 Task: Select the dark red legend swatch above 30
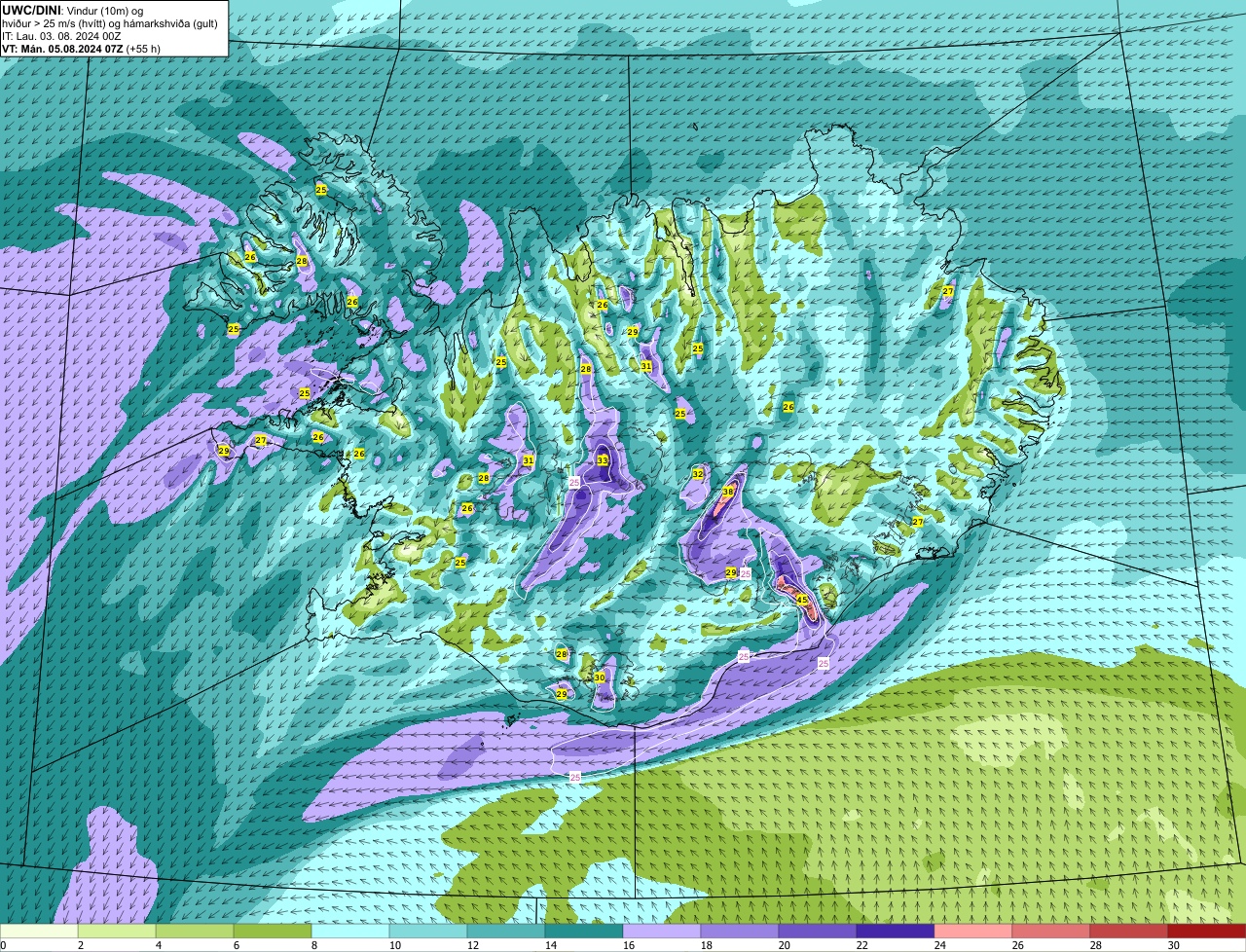[x=1207, y=932]
